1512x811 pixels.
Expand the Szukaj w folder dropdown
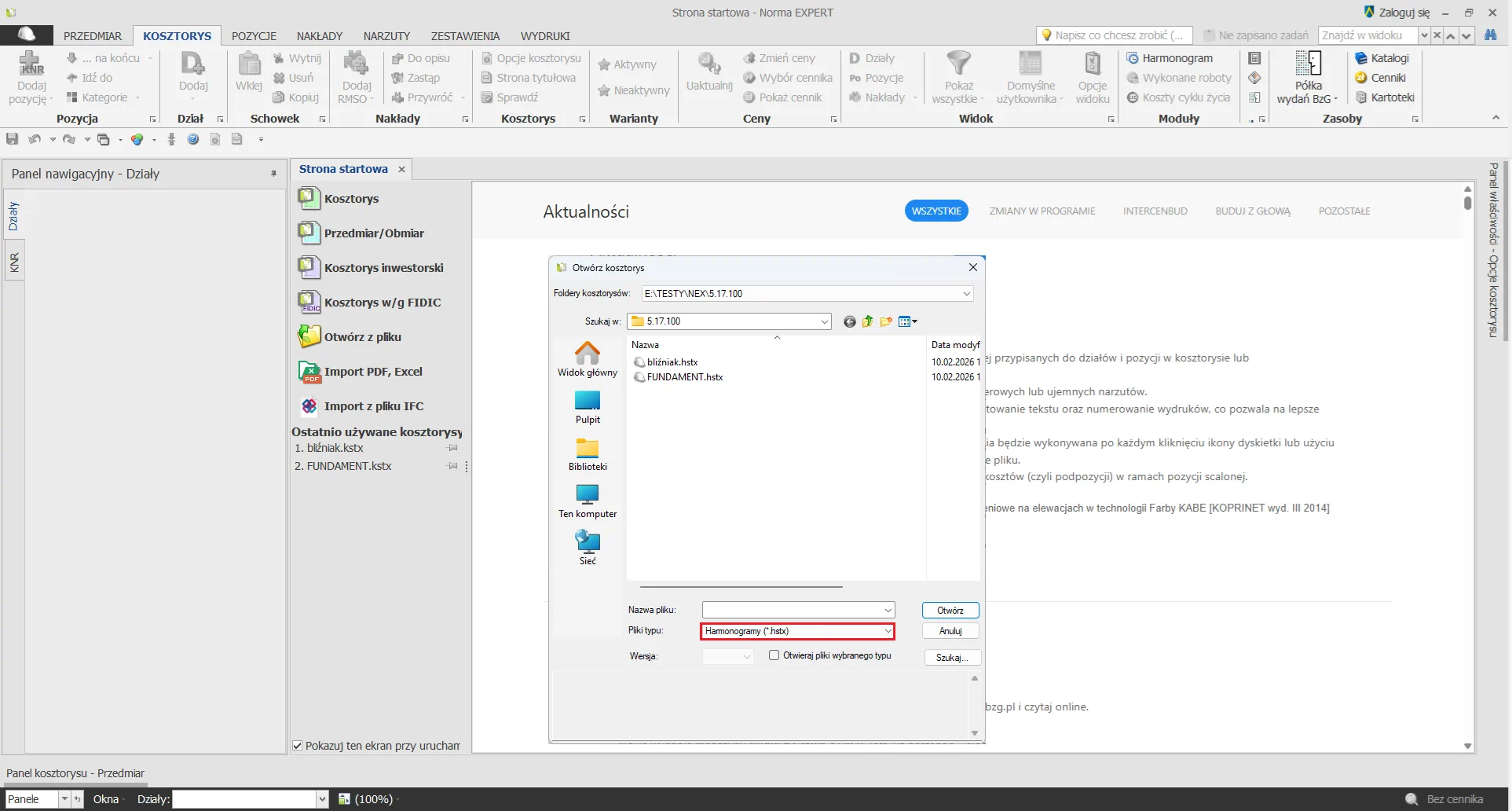[x=824, y=321]
